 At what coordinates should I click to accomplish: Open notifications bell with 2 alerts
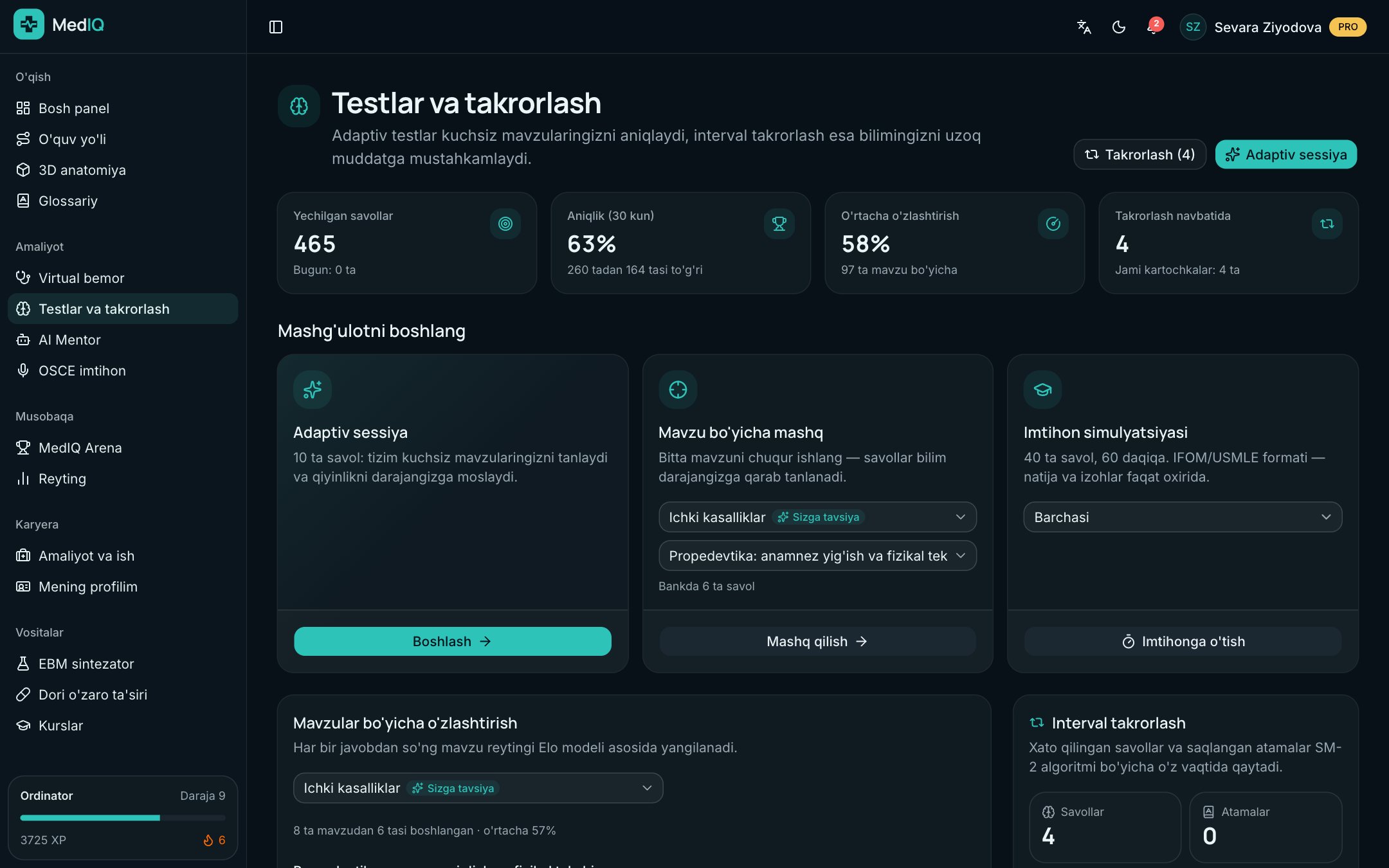click(x=1154, y=27)
